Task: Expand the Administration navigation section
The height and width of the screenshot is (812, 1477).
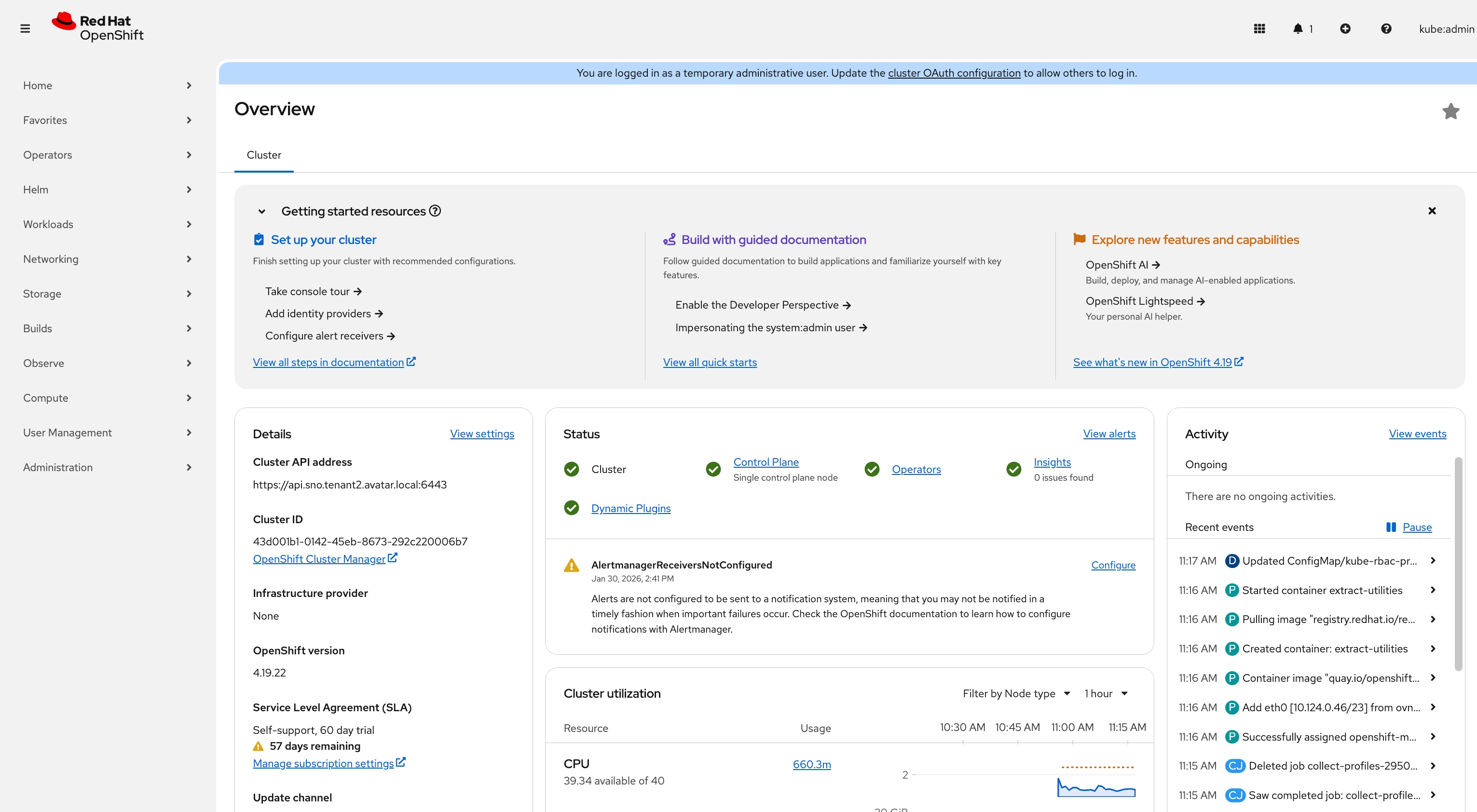Action: pos(108,468)
